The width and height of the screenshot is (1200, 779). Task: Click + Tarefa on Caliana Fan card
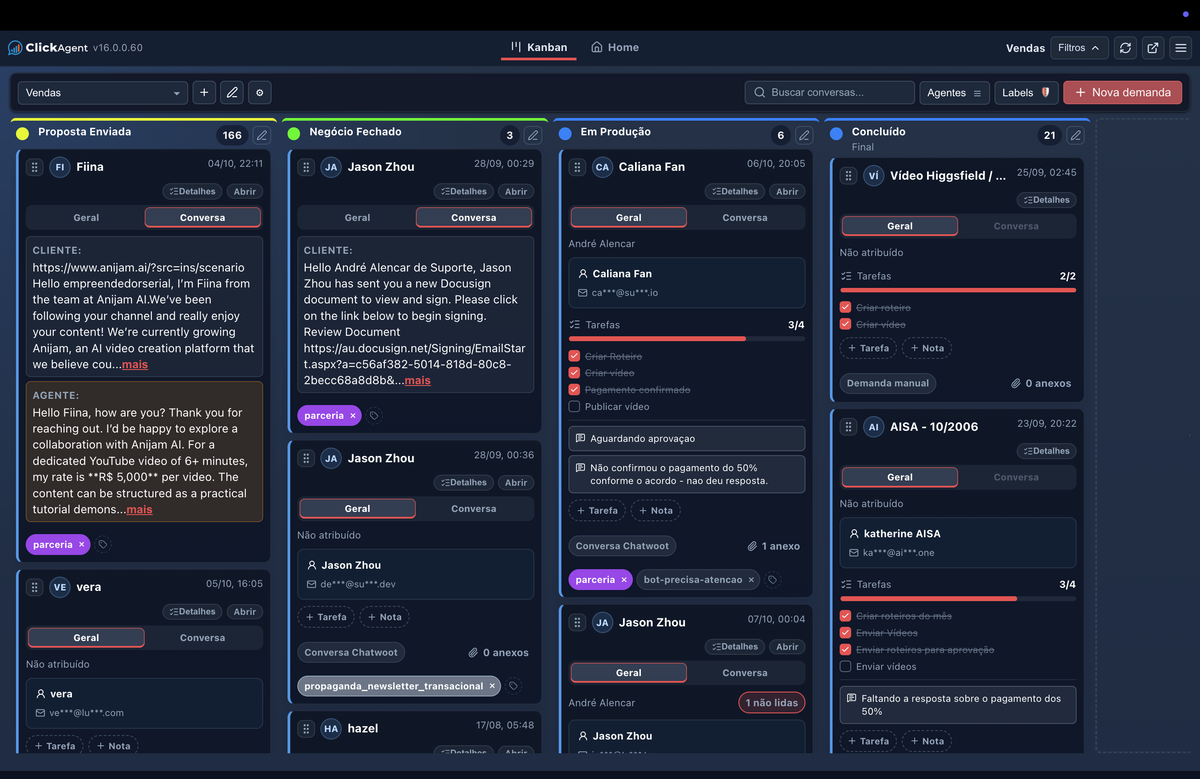click(596, 510)
